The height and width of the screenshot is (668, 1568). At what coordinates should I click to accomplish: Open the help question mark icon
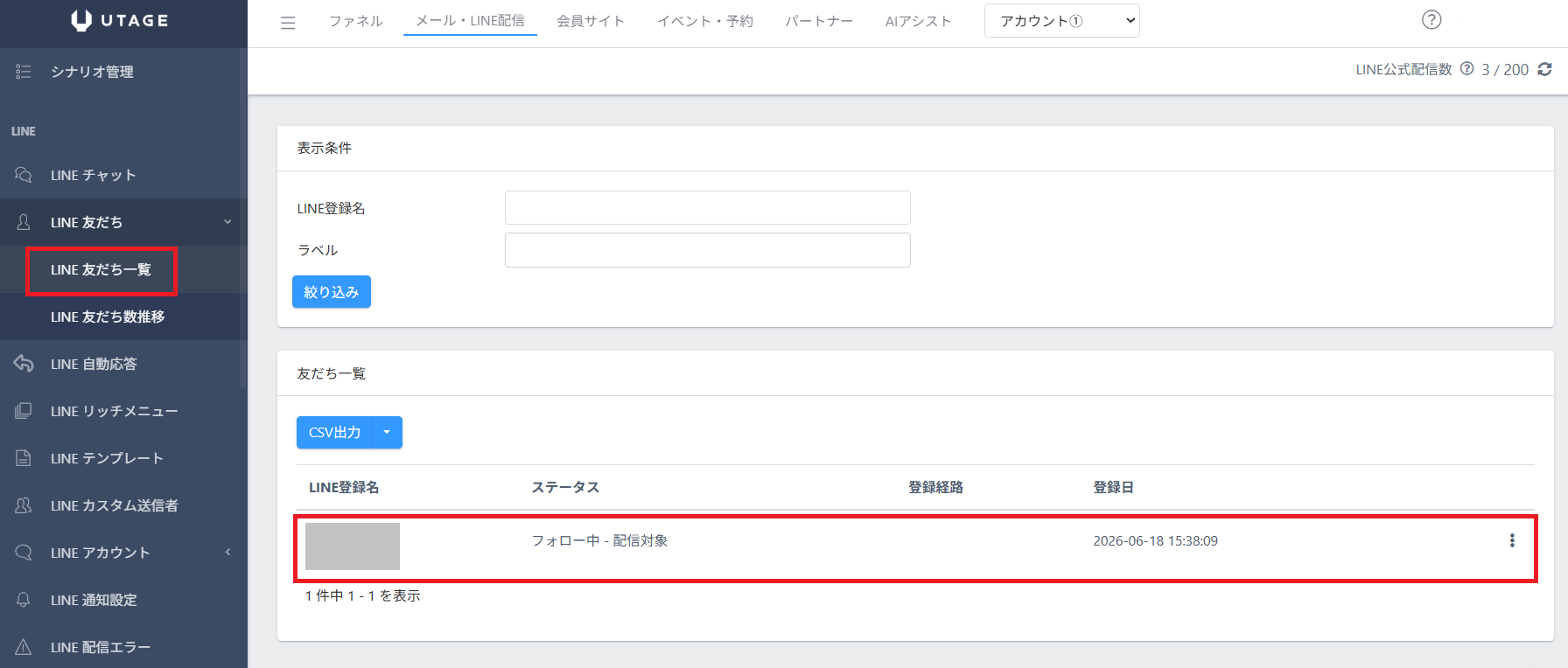(1431, 20)
